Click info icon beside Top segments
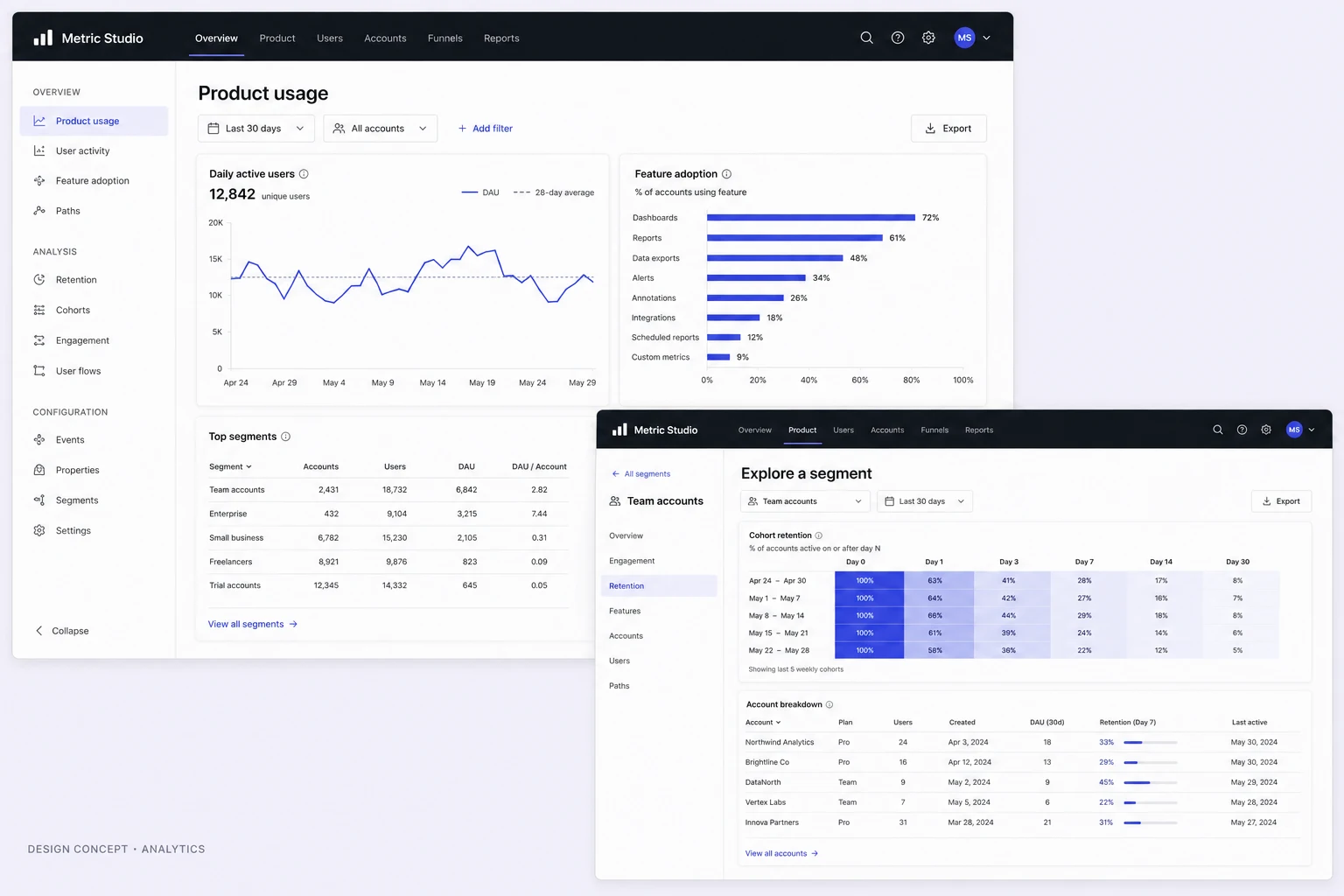The image size is (1344, 896). [285, 437]
